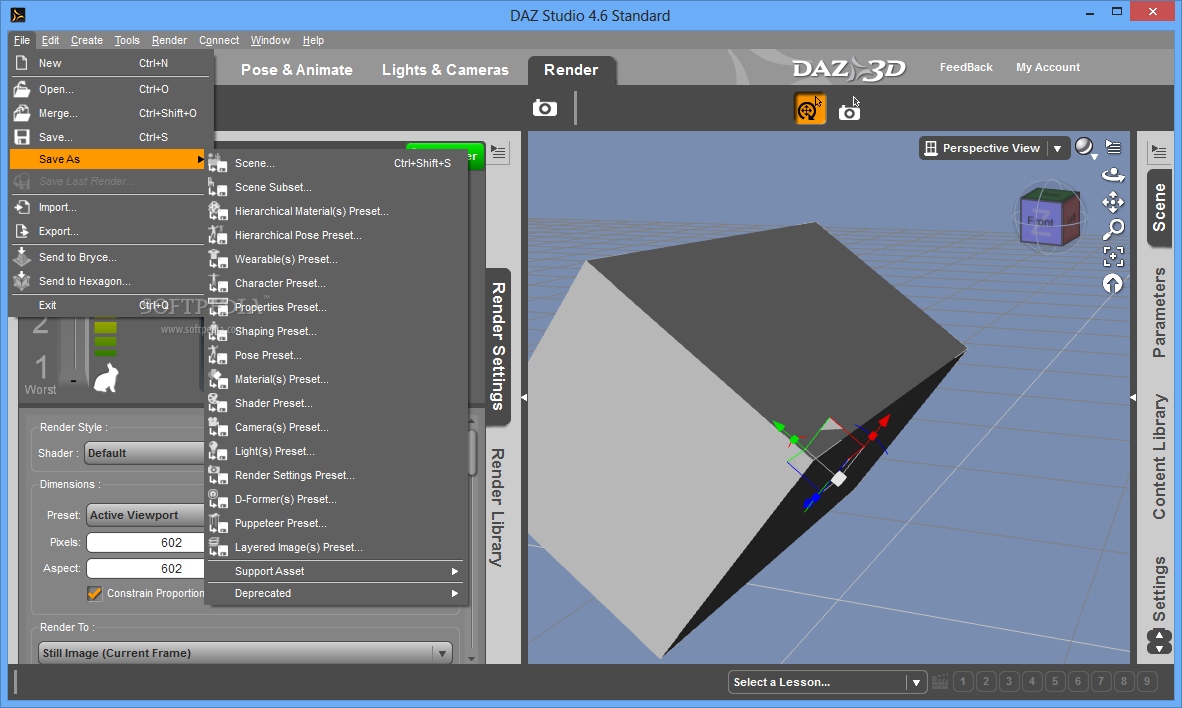Open the Scene side tab
1182x708 pixels.
click(x=1159, y=207)
